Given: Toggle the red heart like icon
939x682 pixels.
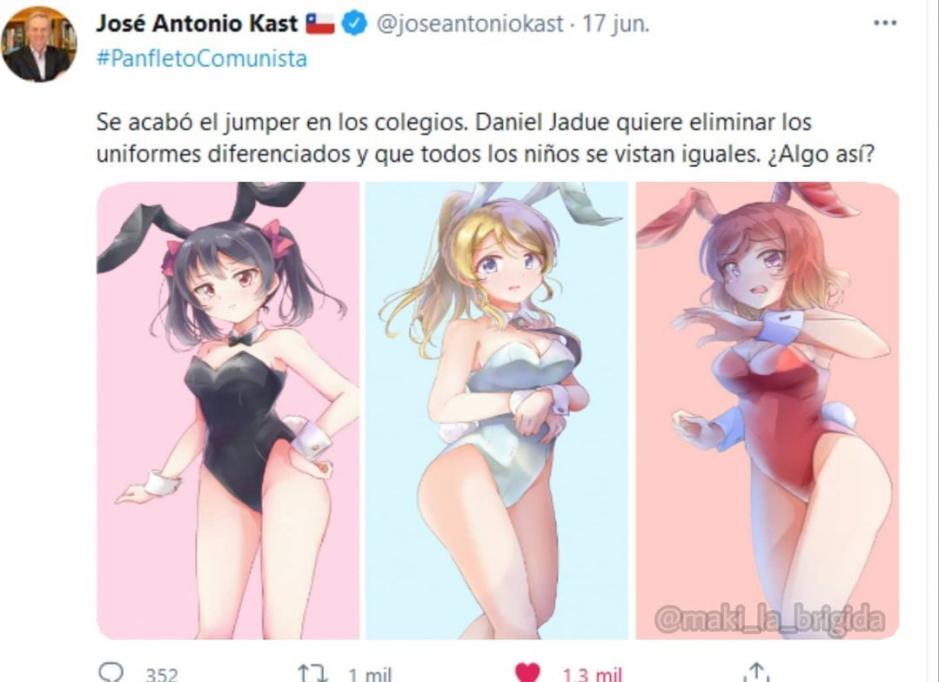Looking at the screenshot, I should click(527, 673).
